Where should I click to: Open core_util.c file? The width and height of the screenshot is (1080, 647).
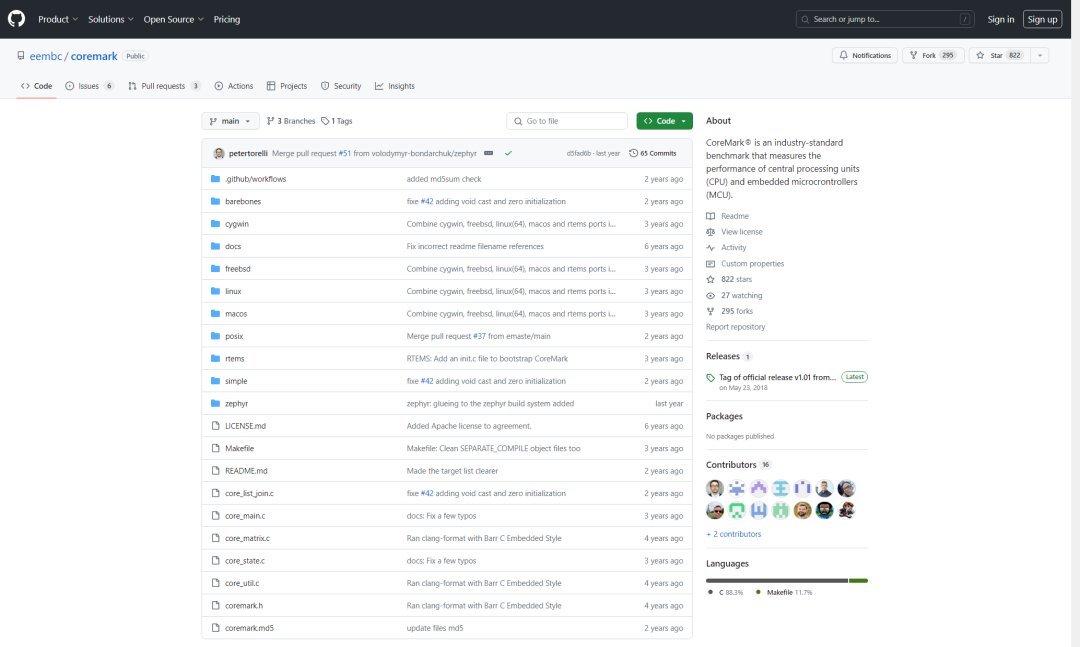tap(242, 584)
